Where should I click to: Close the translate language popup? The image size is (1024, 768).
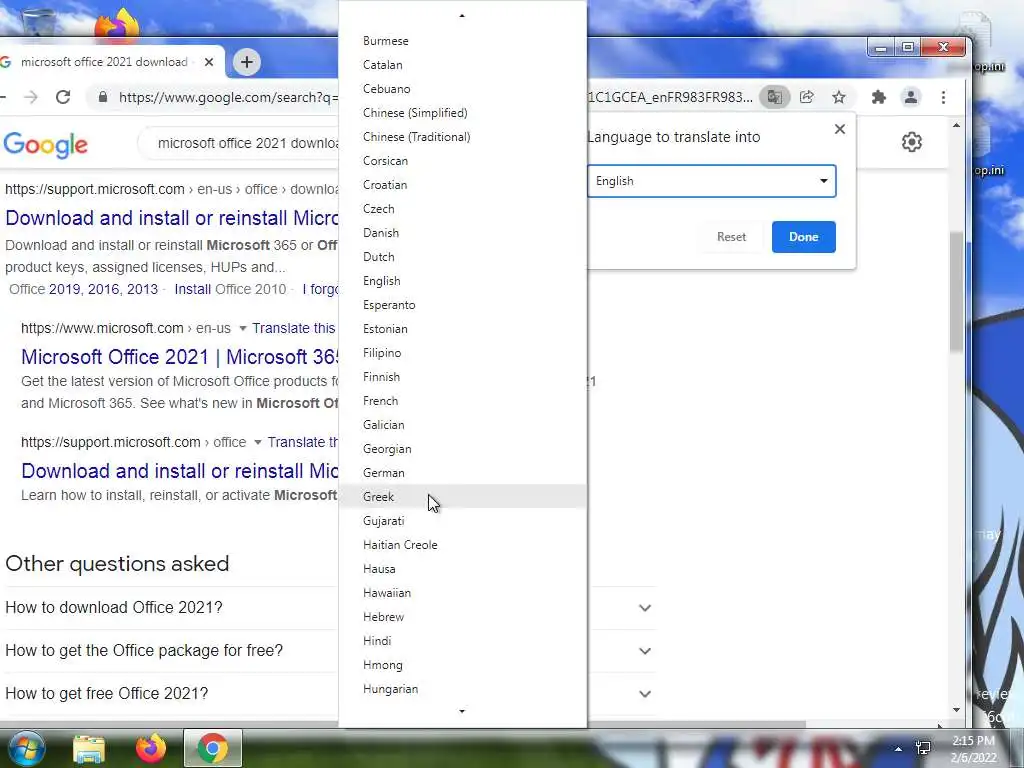tap(840, 129)
